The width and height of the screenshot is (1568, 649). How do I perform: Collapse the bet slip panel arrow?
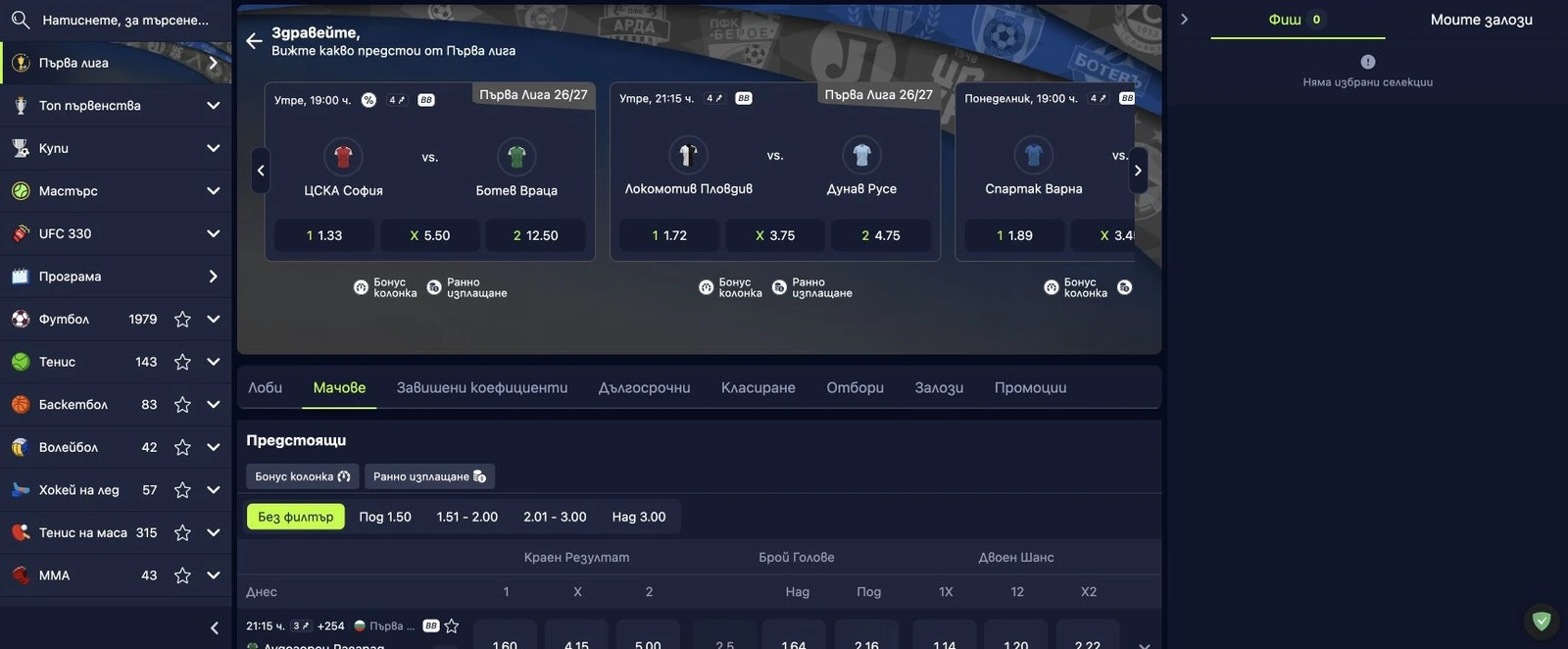(1184, 19)
